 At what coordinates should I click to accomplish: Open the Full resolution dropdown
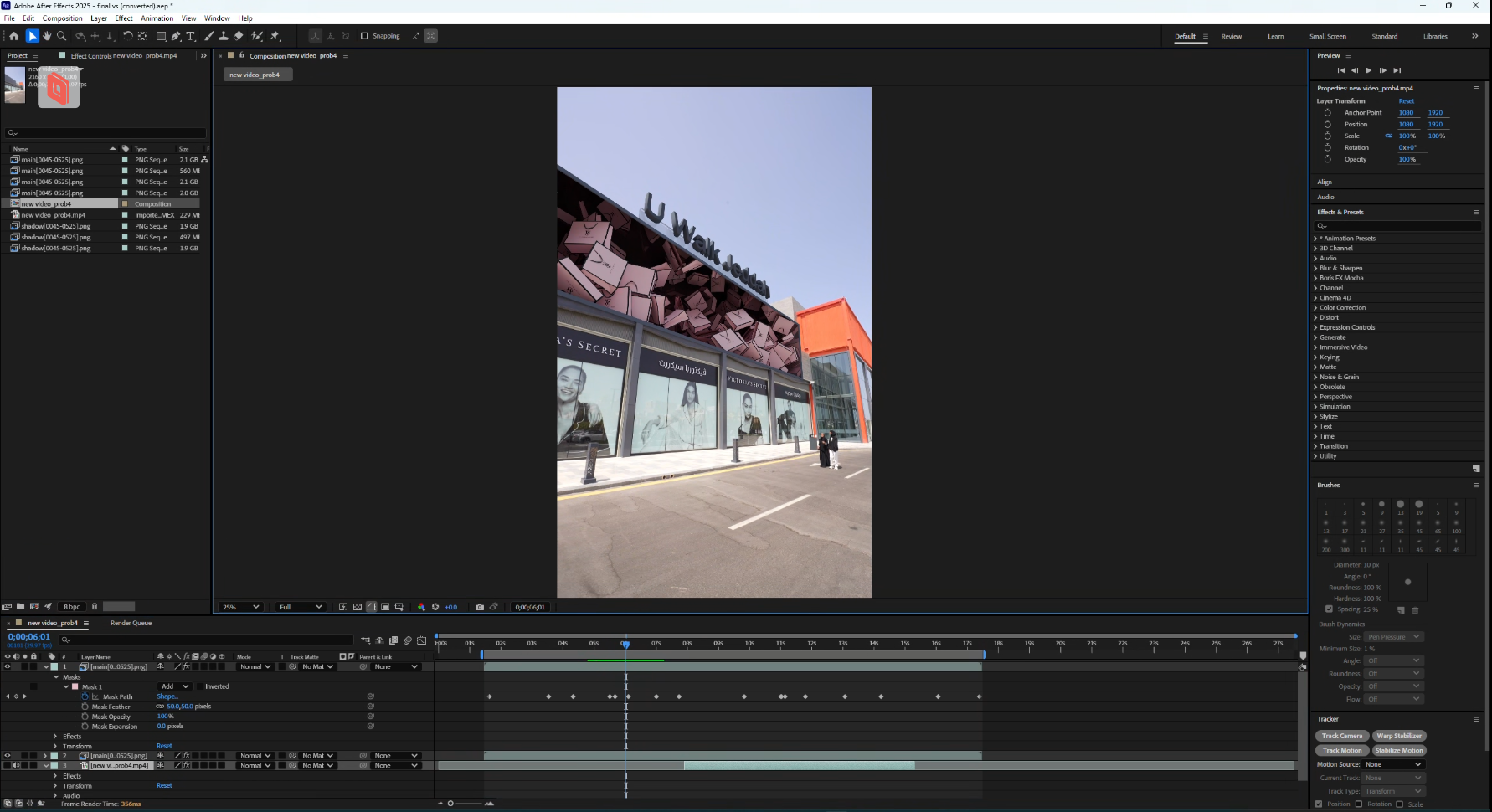point(301,607)
